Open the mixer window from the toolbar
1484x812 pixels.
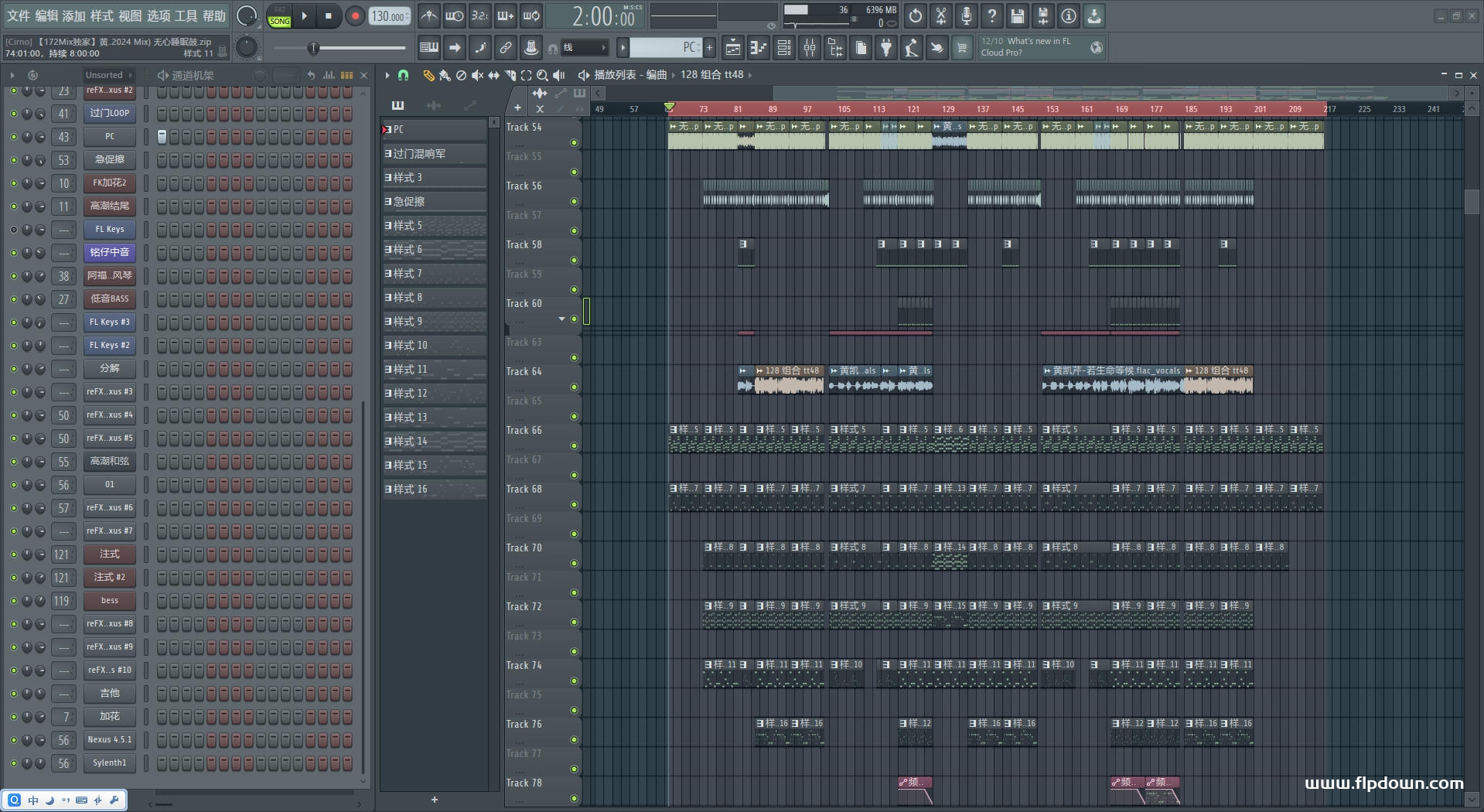tap(810, 48)
